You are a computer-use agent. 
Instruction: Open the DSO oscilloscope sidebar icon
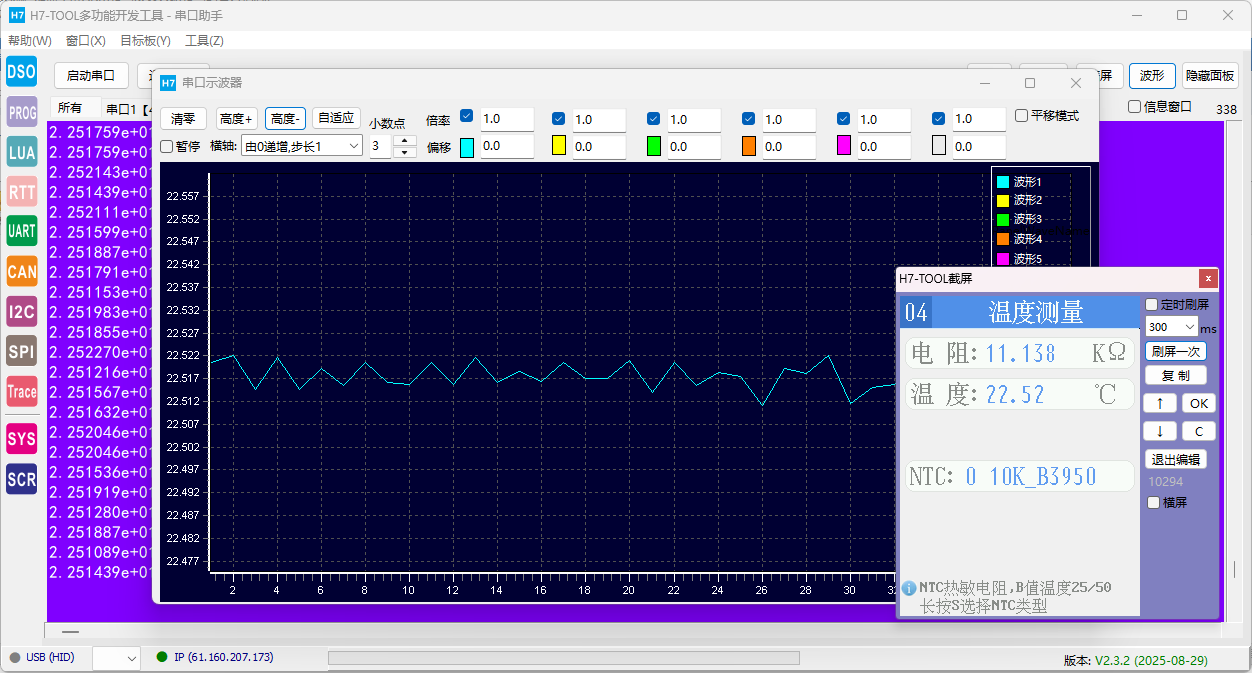click(x=22, y=71)
